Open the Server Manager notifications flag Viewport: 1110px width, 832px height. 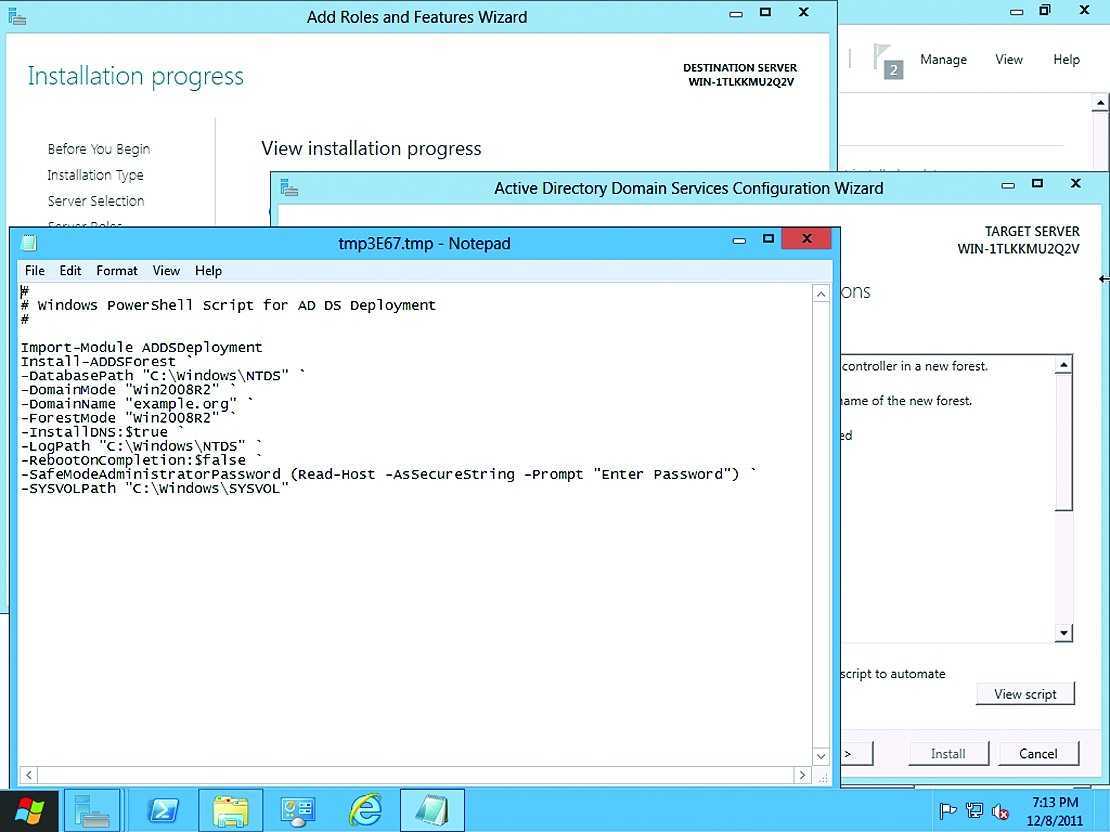[885, 60]
